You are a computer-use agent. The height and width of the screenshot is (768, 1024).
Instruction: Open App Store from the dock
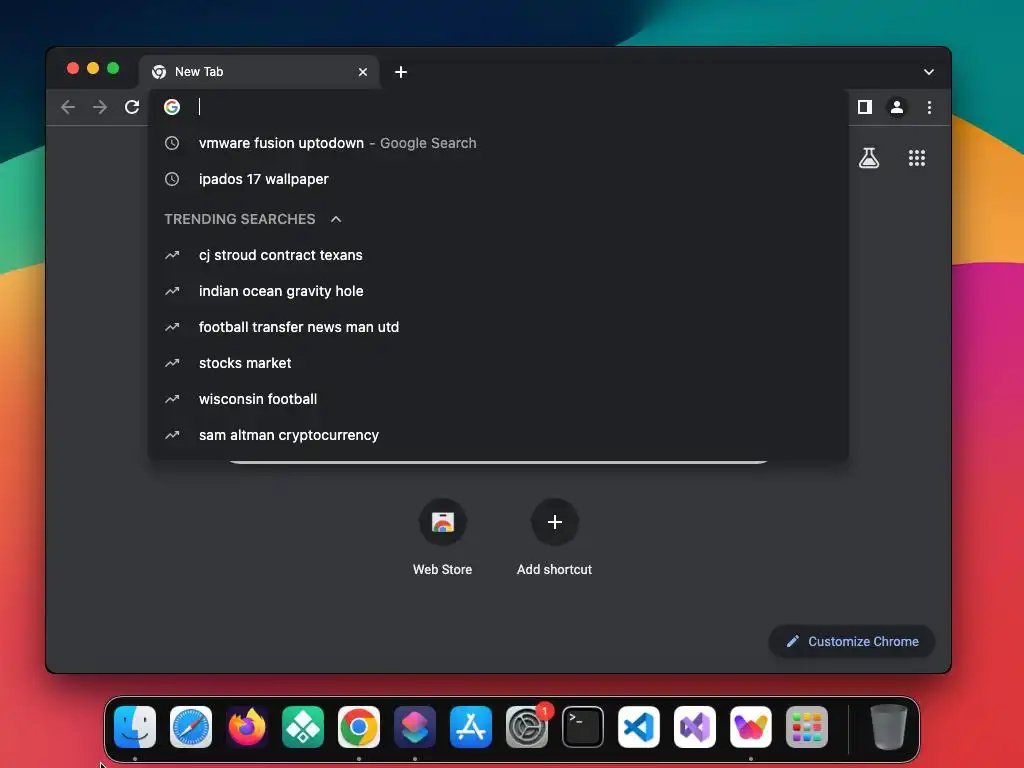pos(471,727)
